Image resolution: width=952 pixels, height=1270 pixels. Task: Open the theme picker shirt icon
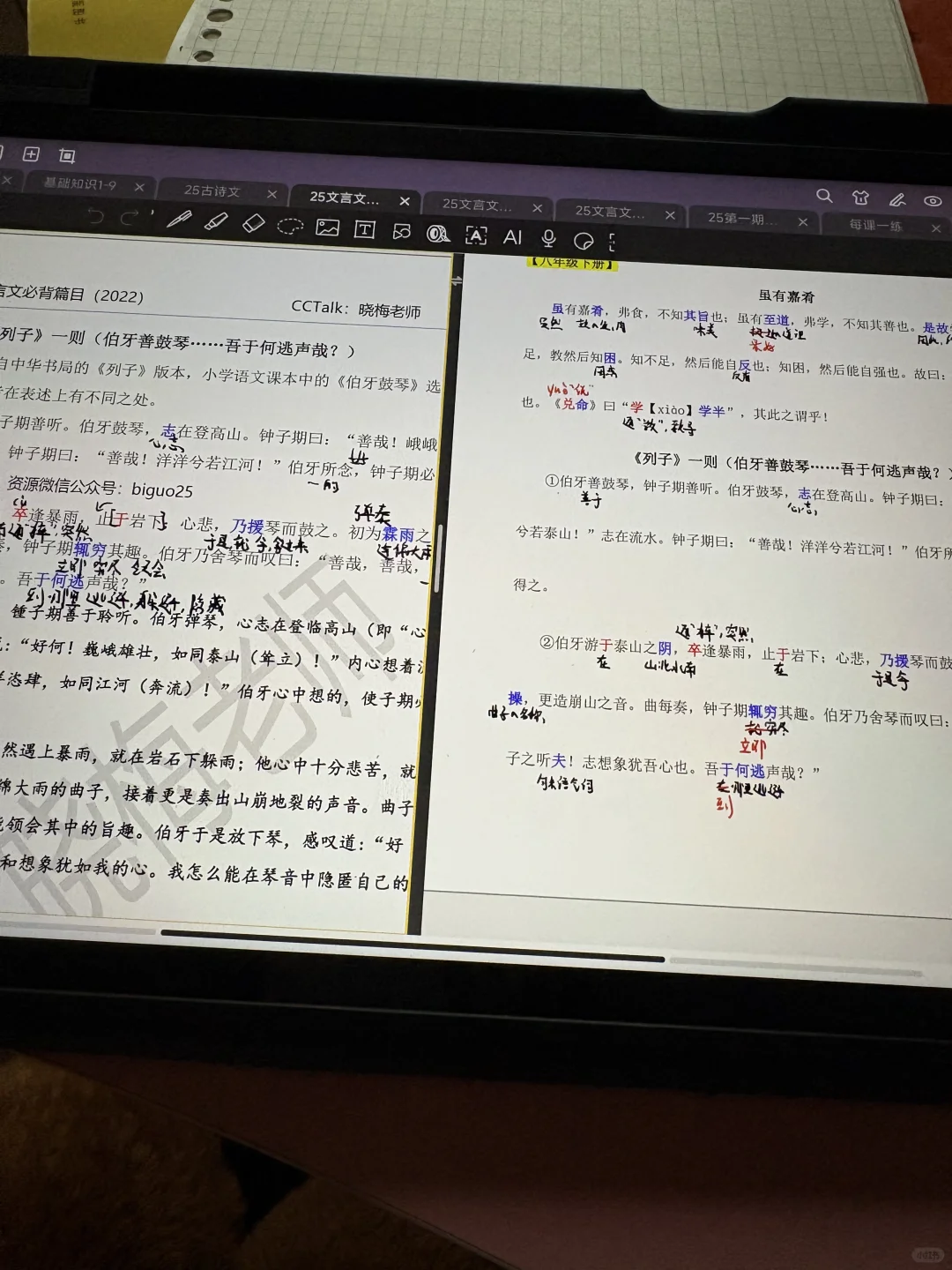860,198
